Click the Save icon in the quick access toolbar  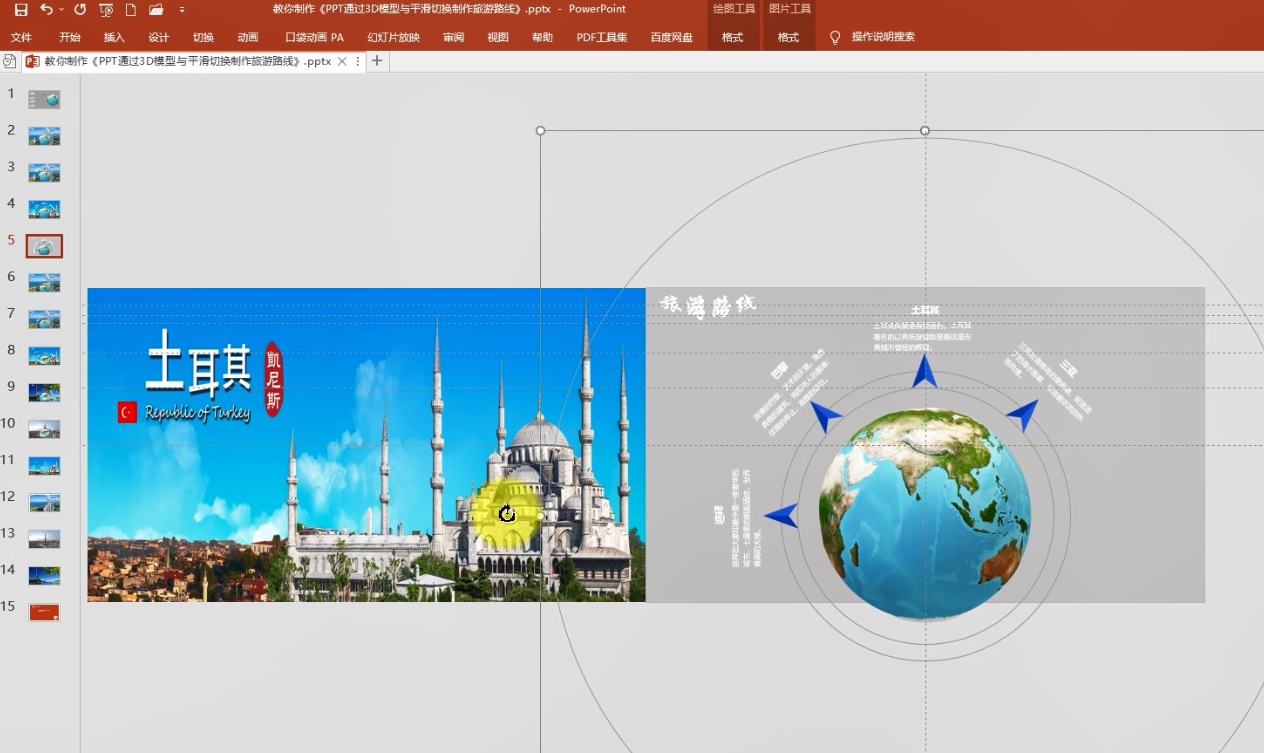(x=21, y=9)
